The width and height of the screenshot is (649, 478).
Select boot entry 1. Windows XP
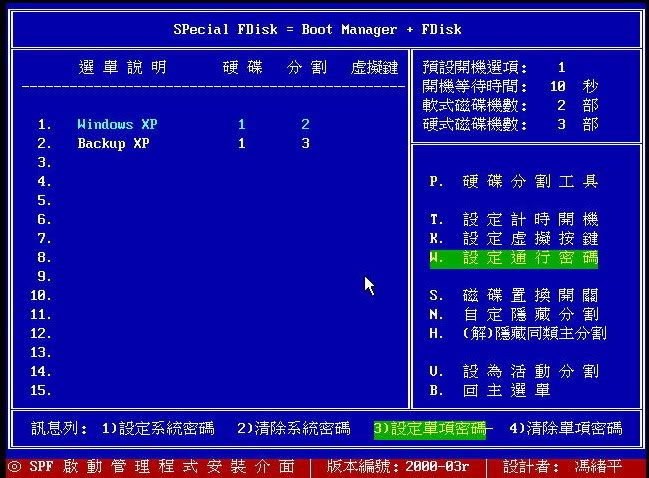(173, 124)
